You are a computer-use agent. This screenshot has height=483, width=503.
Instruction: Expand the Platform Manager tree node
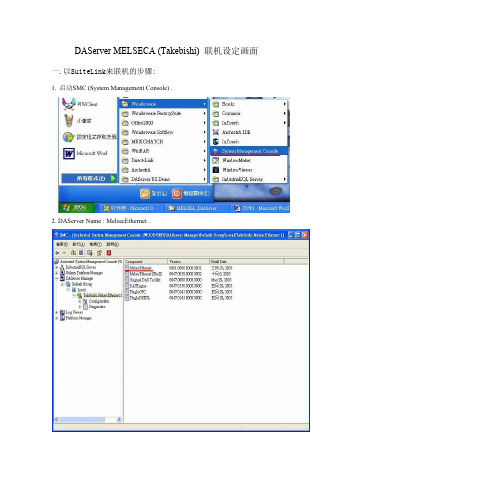point(57,318)
